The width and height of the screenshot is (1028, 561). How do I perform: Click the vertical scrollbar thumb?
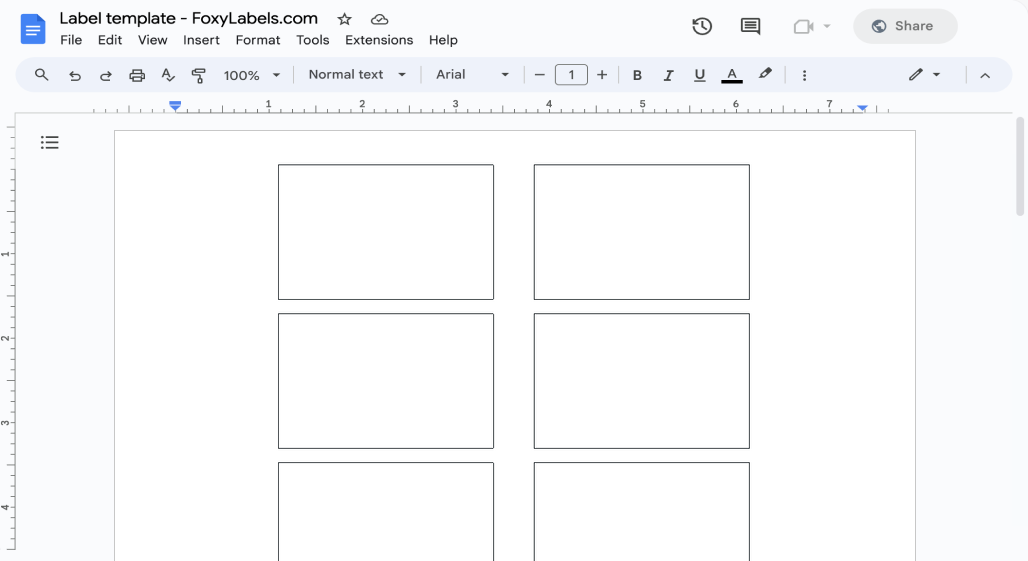point(1019,166)
